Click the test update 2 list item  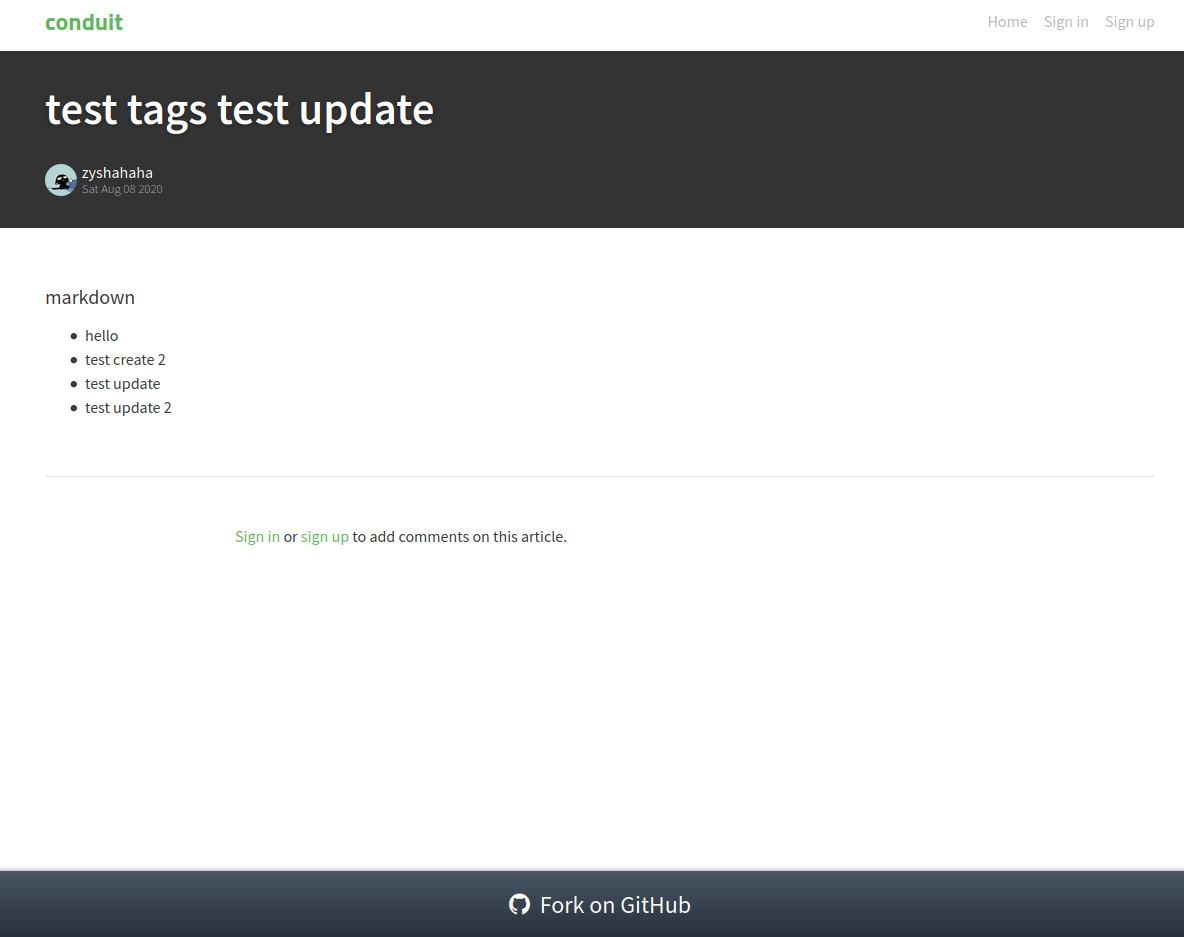pos(128,408)
